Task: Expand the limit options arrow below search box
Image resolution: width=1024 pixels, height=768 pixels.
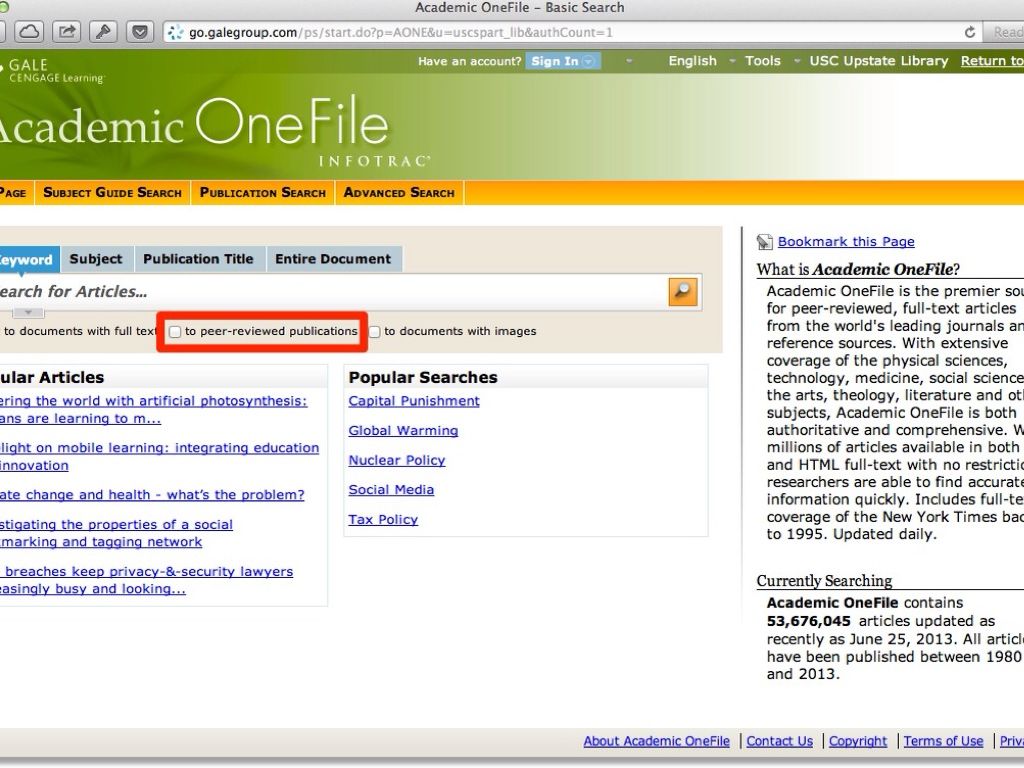Action: click(x=28, y=313)
